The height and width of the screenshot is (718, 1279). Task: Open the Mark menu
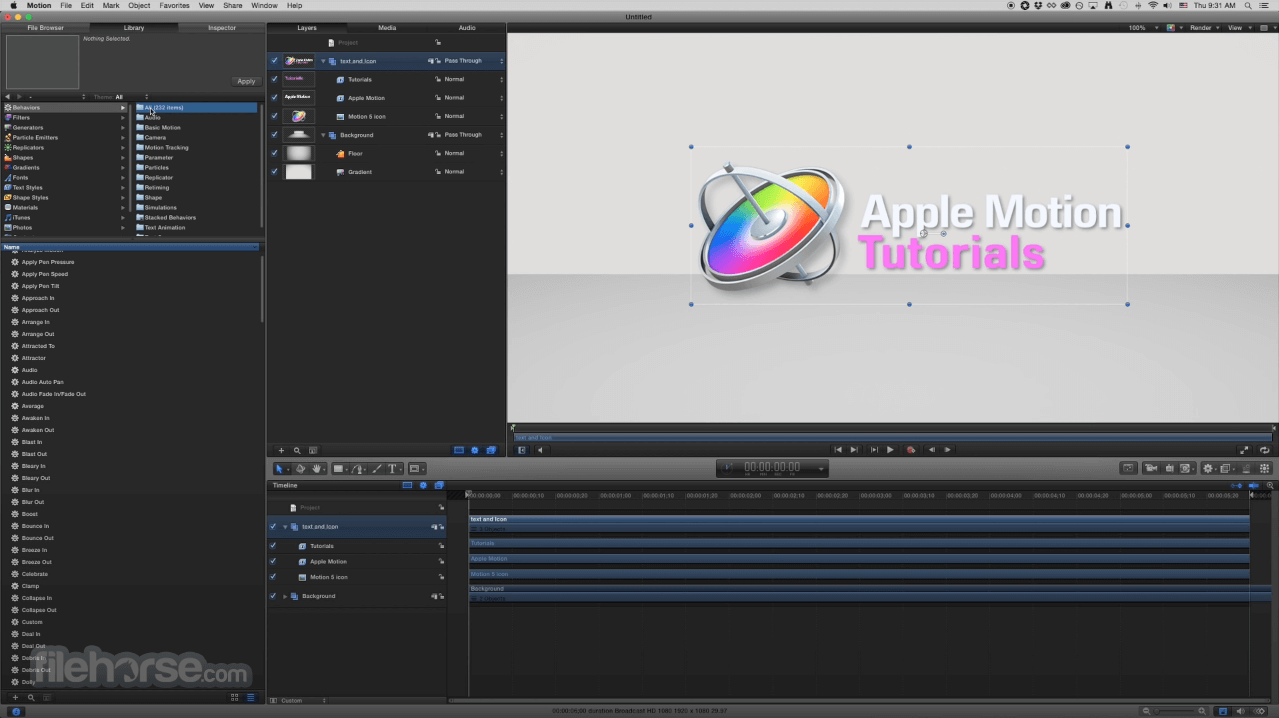point(111,5)
